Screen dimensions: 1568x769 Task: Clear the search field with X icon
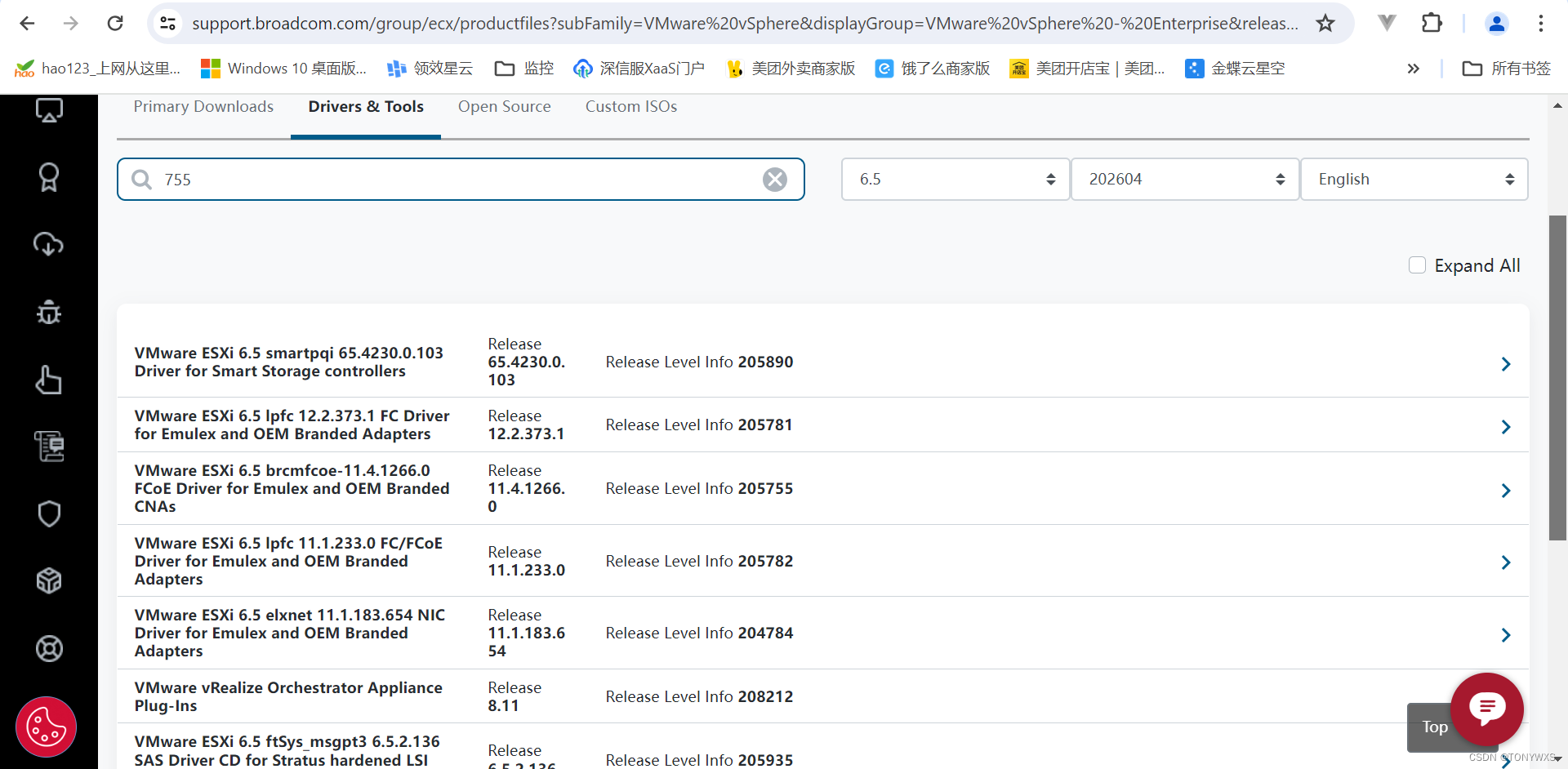tap(774, 180)
